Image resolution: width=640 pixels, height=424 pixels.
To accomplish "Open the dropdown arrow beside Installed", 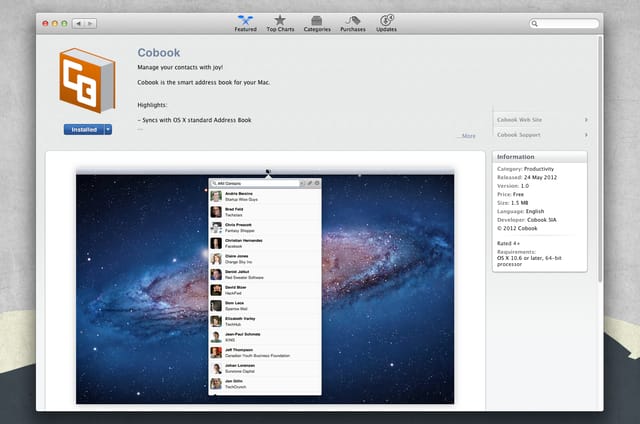I will (x=108, y=129).
